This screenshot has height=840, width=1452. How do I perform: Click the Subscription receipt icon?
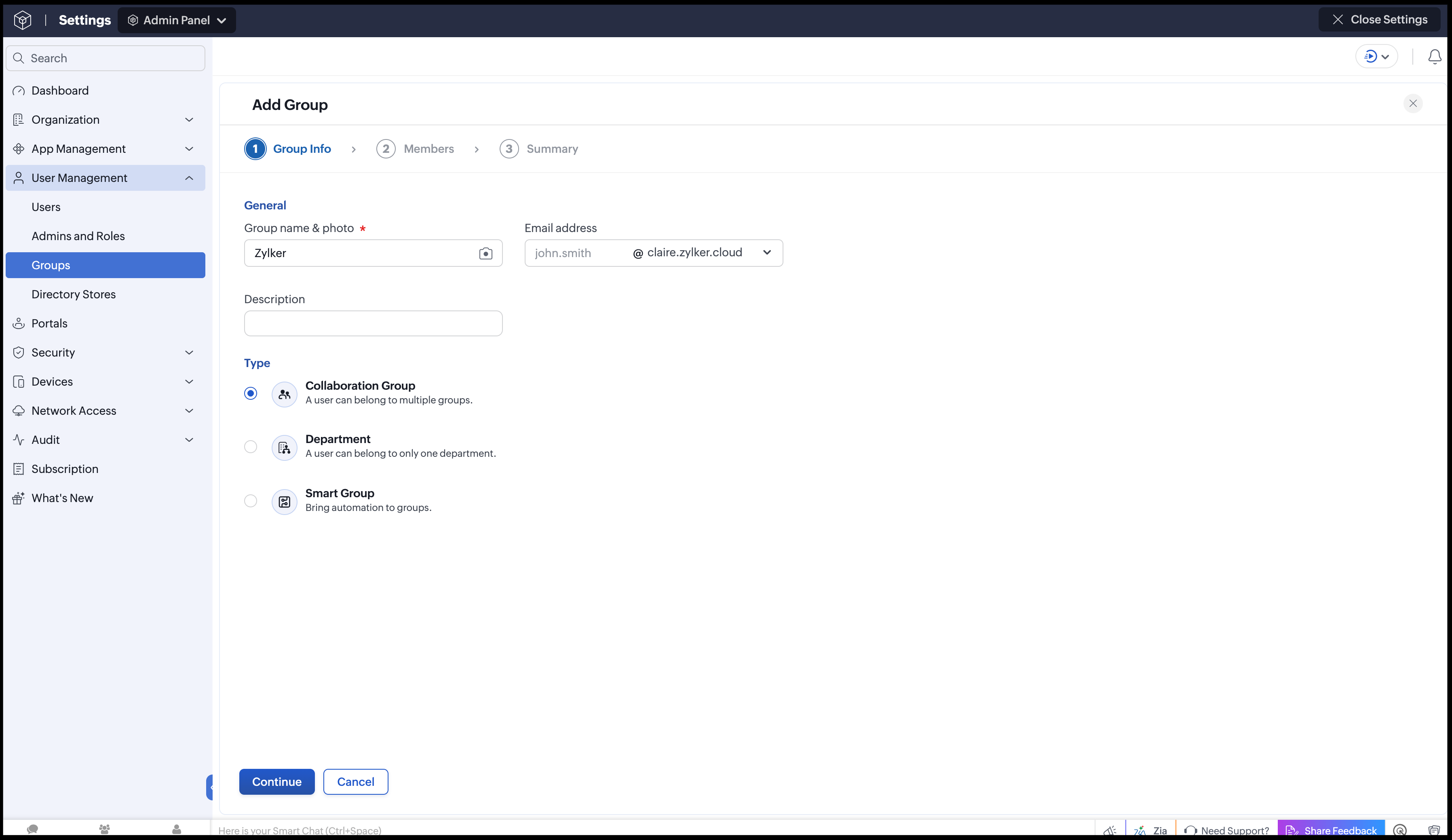coord(19,469)
